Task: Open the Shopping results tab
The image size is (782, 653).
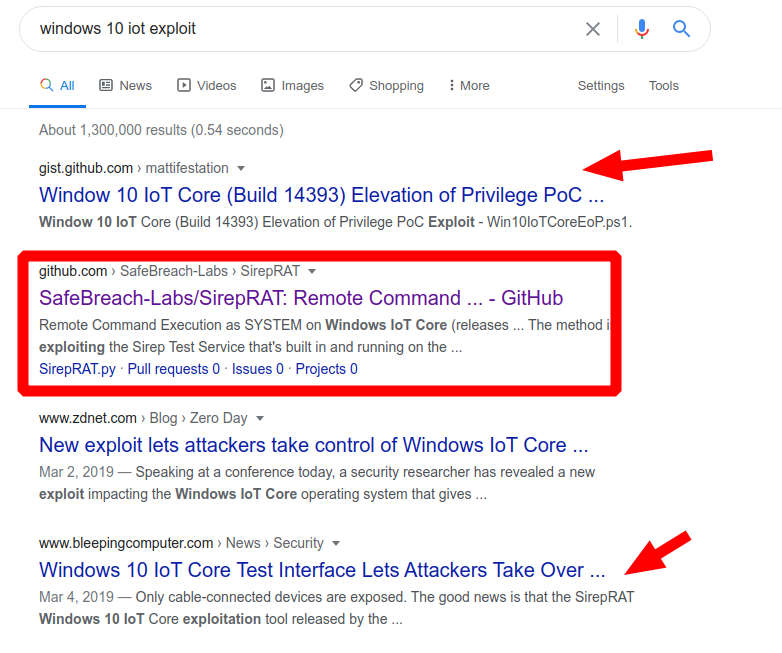Action: (x=386, y=86)
